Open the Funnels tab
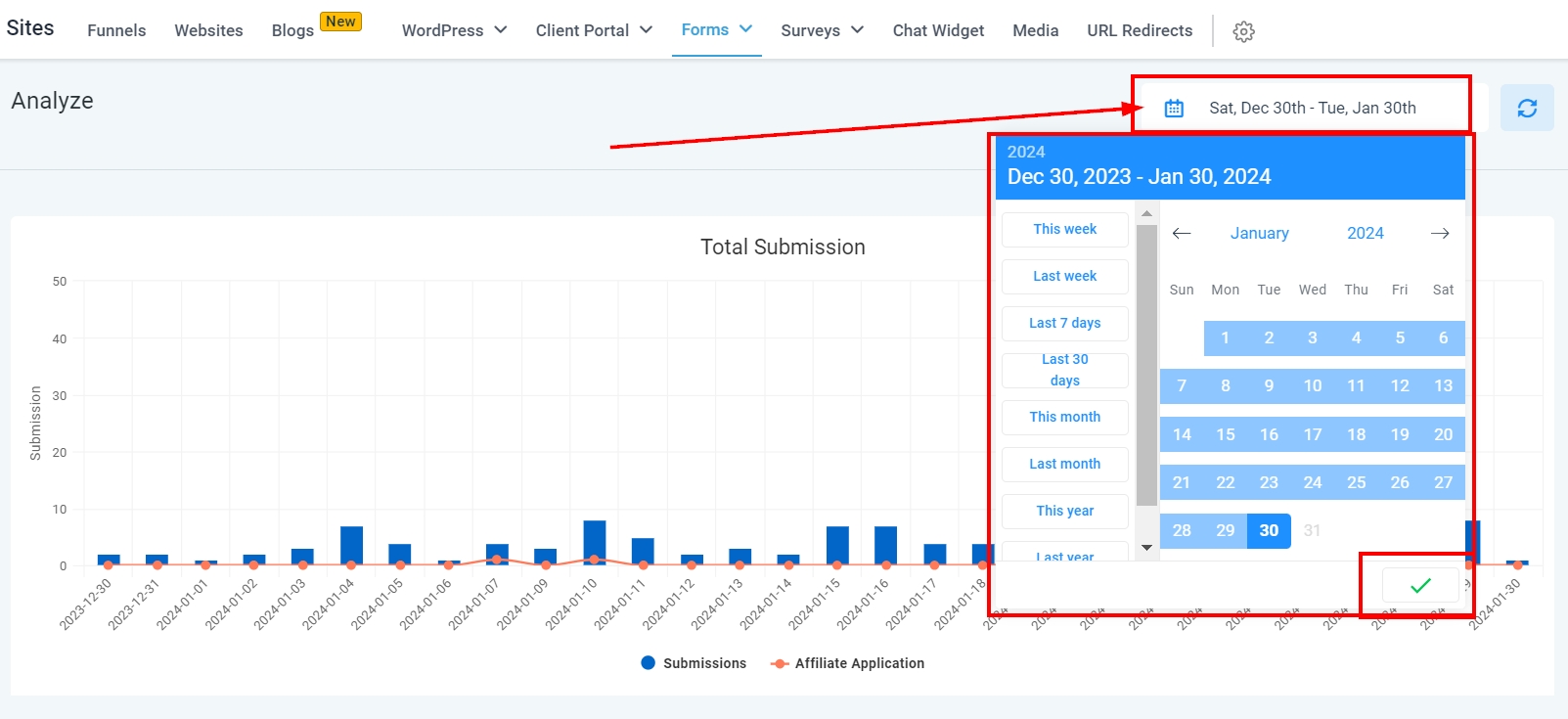The image size is (1568, 719). pyautogui.click(x=116, y=30)
